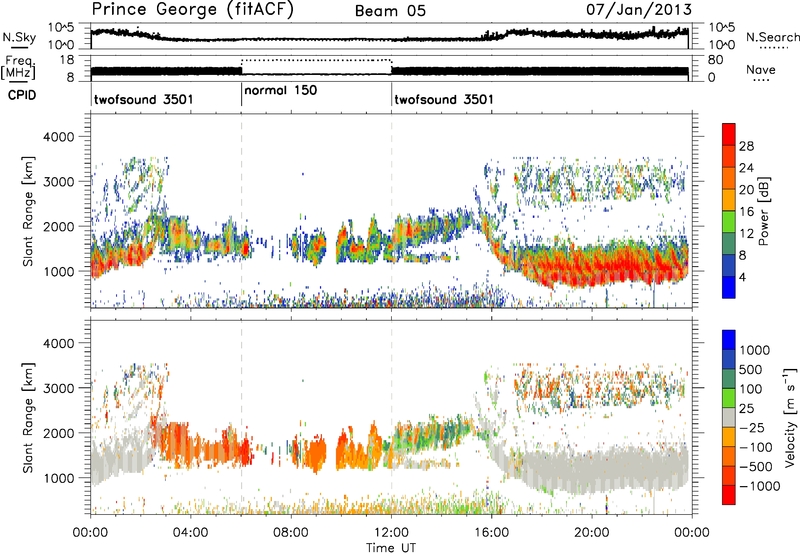Click the "Prince George (fitACF)" plot title
Image resolution: width=800 pixels, height=554 pixels.
[192, 9]
